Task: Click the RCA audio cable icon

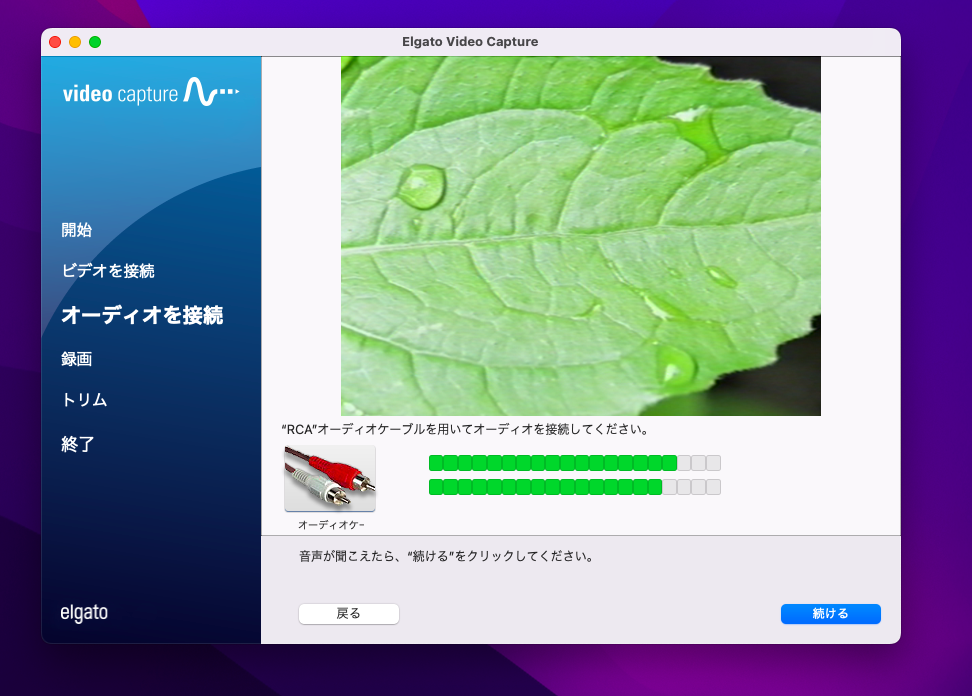Action: pos(330,479)
